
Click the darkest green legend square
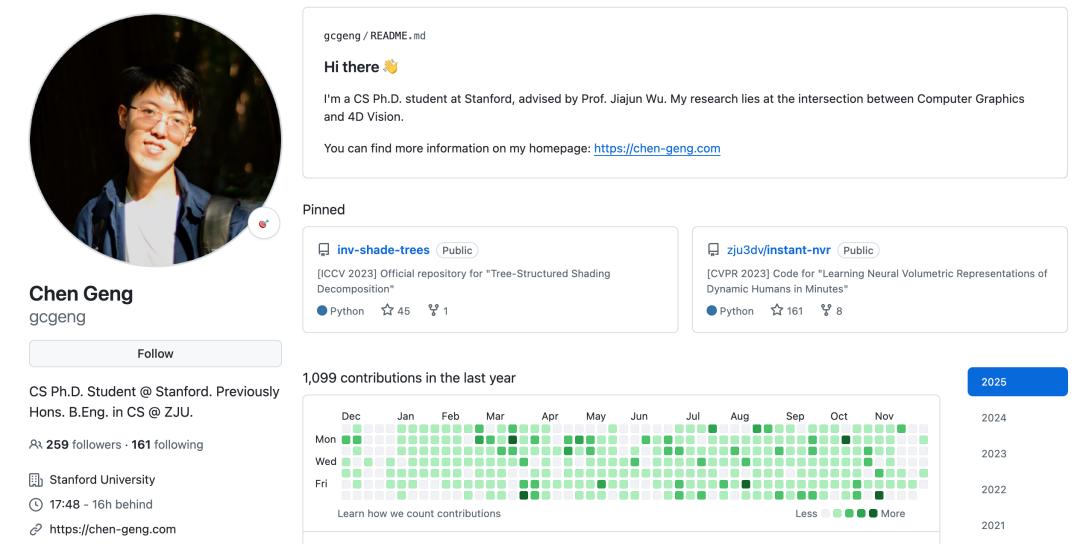click(x=873, y=514)
